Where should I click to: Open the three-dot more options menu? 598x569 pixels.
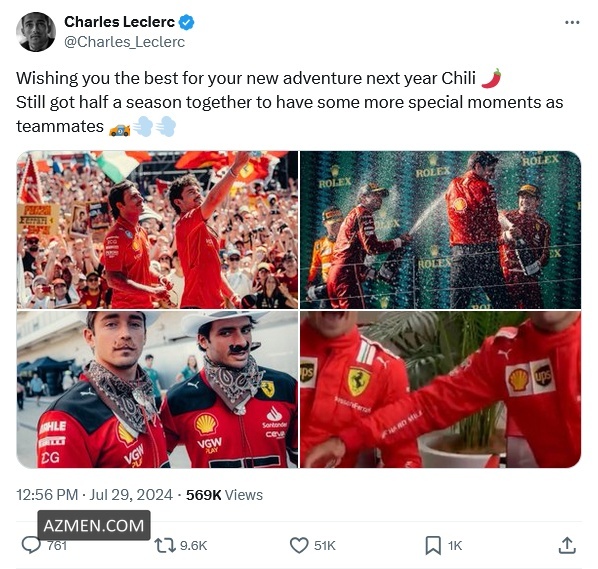(572, 23)
